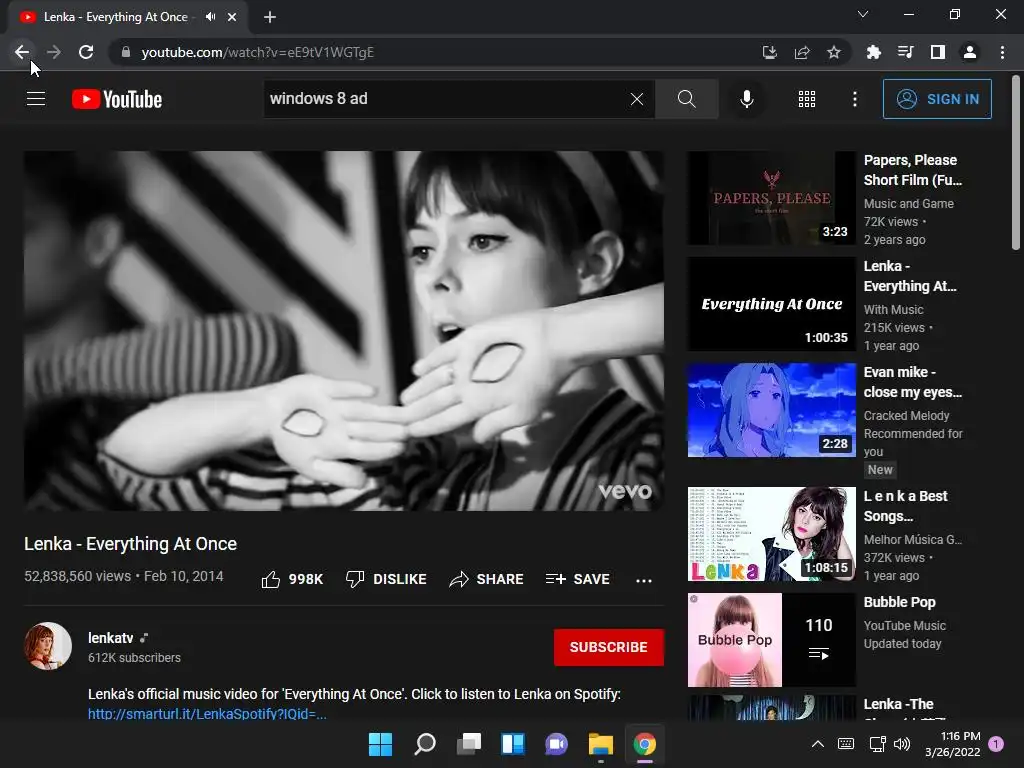Open the Windows Start menu
The width and height of the screenshot is (1024, 768).
(380, 744)
